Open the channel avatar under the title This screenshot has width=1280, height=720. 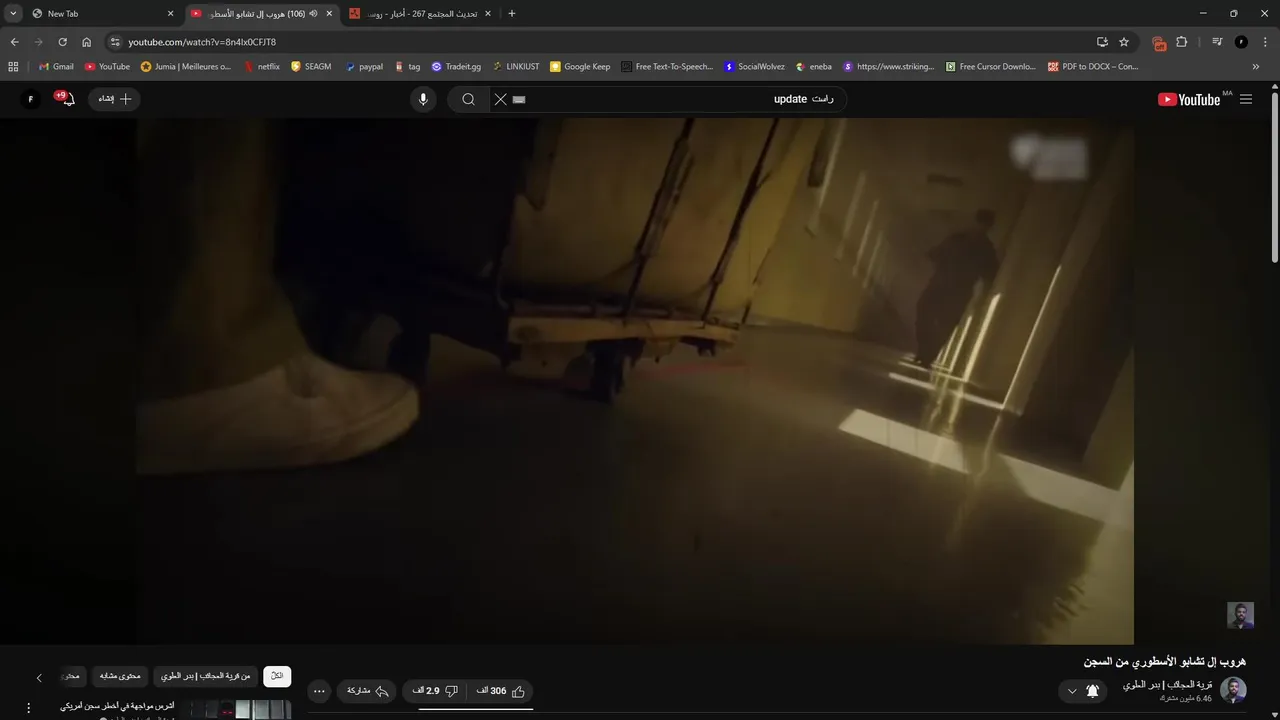coord(1233,690)
